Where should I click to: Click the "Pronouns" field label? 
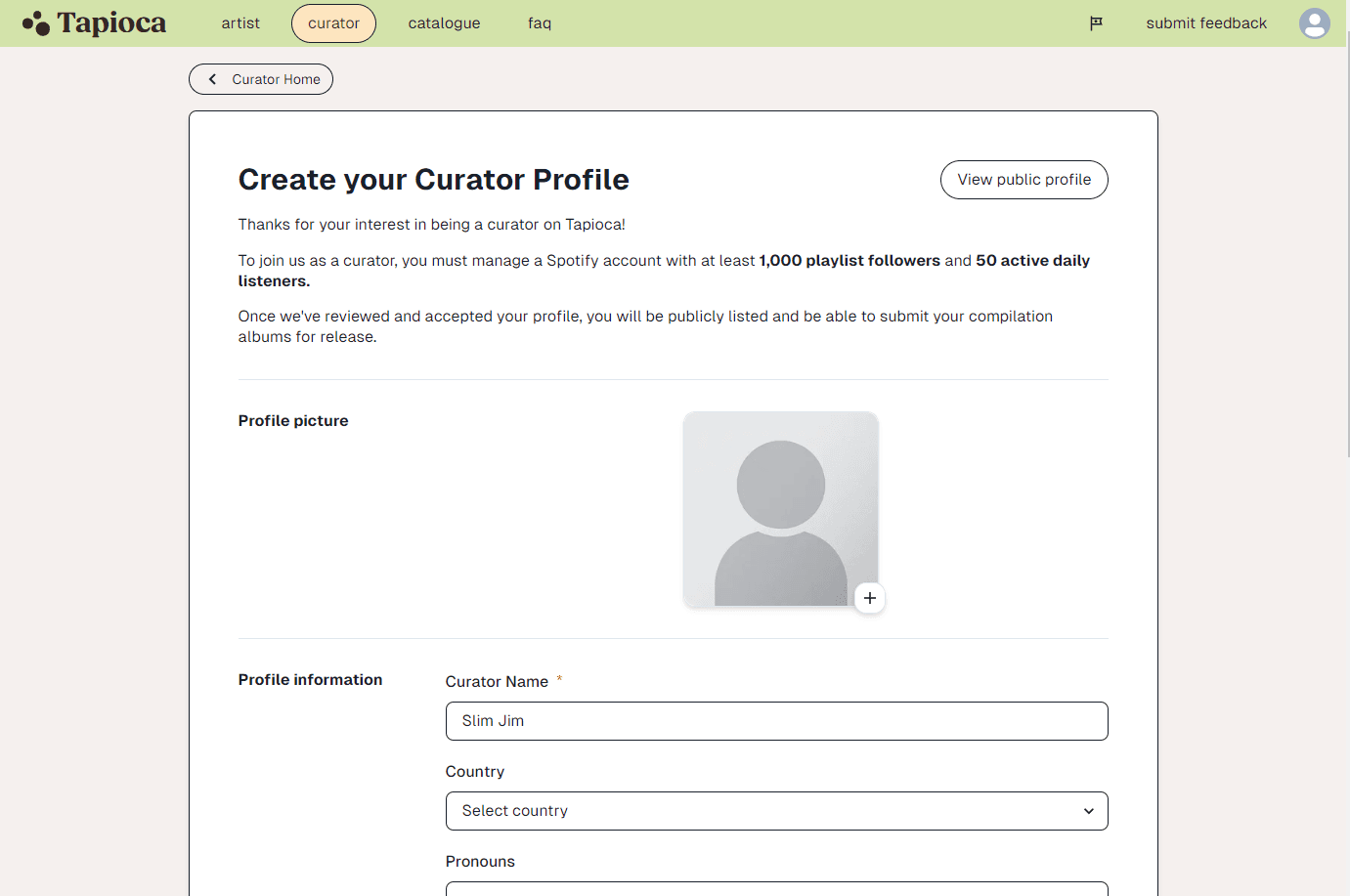(x=480, y=862)
